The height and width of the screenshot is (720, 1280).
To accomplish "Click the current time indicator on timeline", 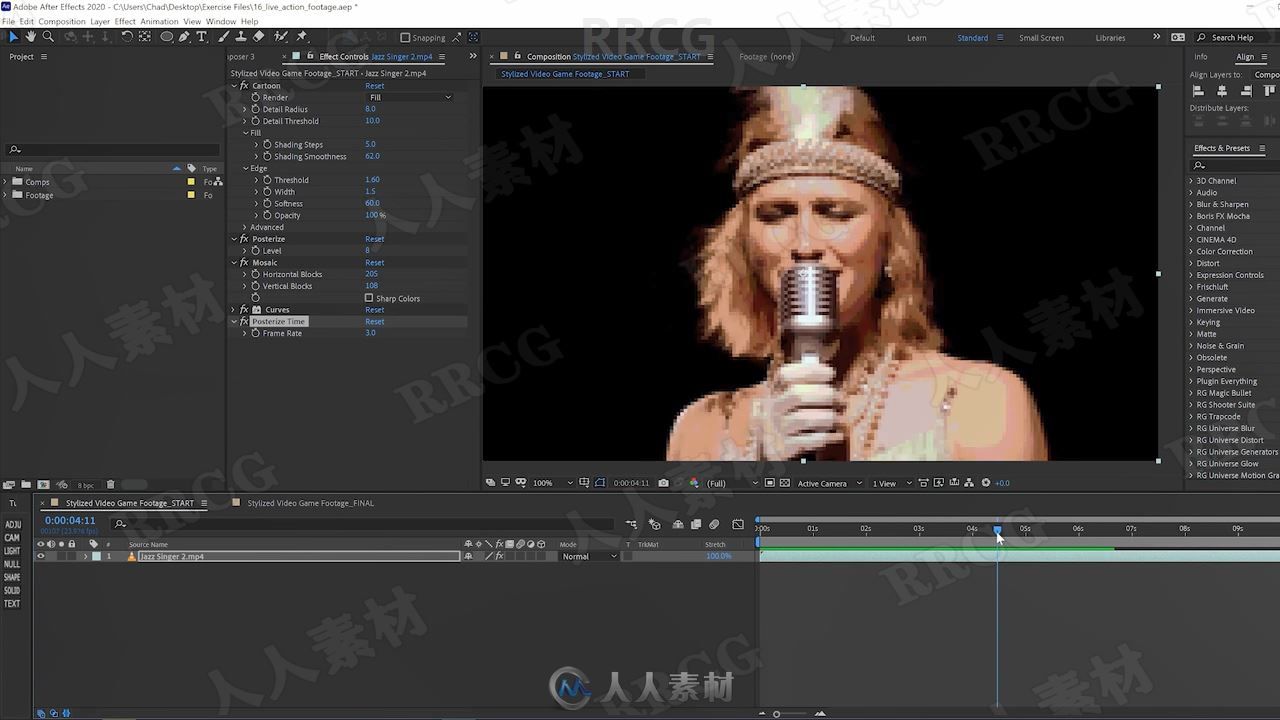I will (x=997, y=529).
